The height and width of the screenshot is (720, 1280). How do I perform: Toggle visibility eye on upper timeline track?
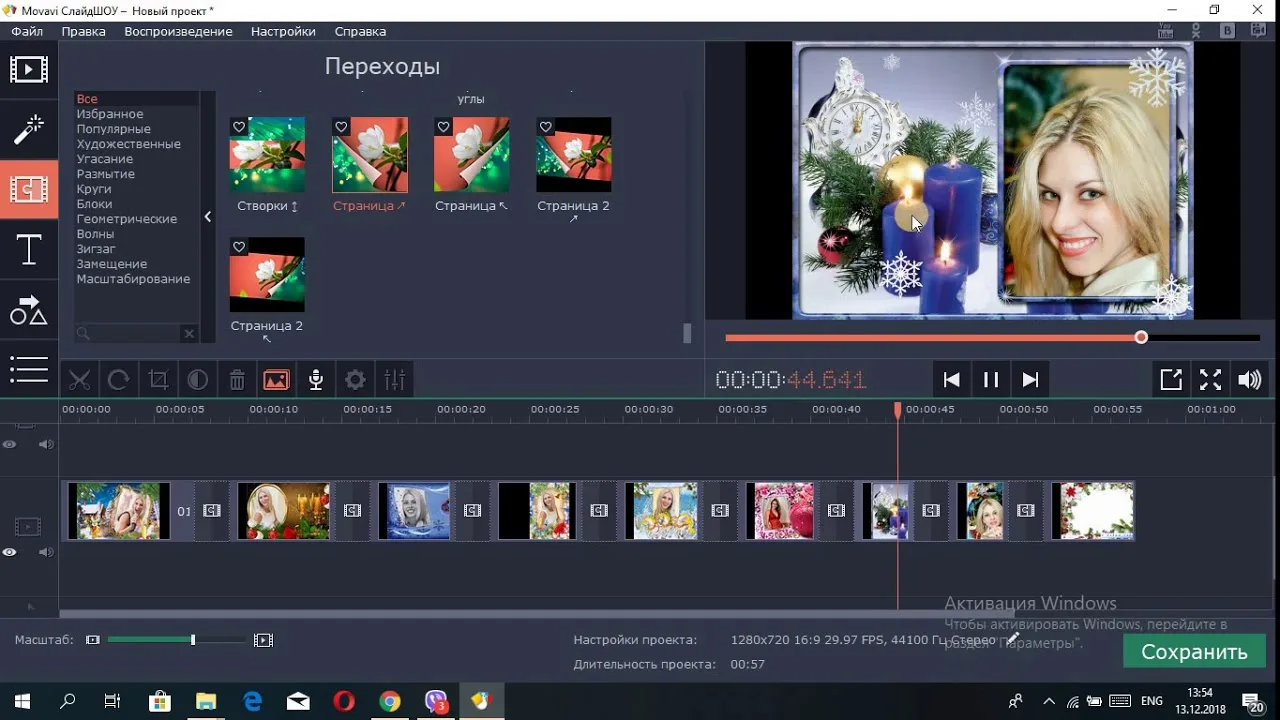point(10,444)
